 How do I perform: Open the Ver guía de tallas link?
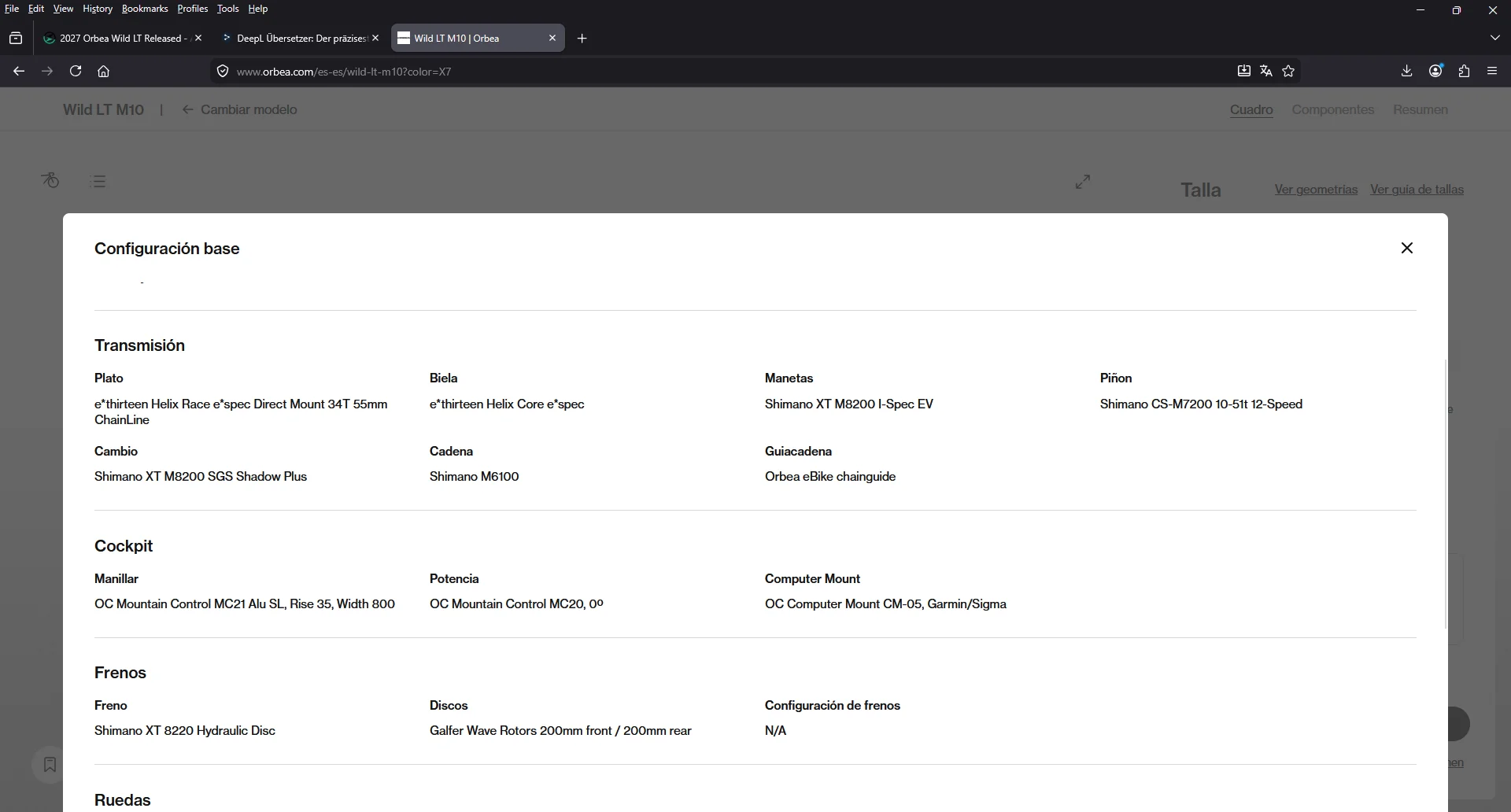1417,190
